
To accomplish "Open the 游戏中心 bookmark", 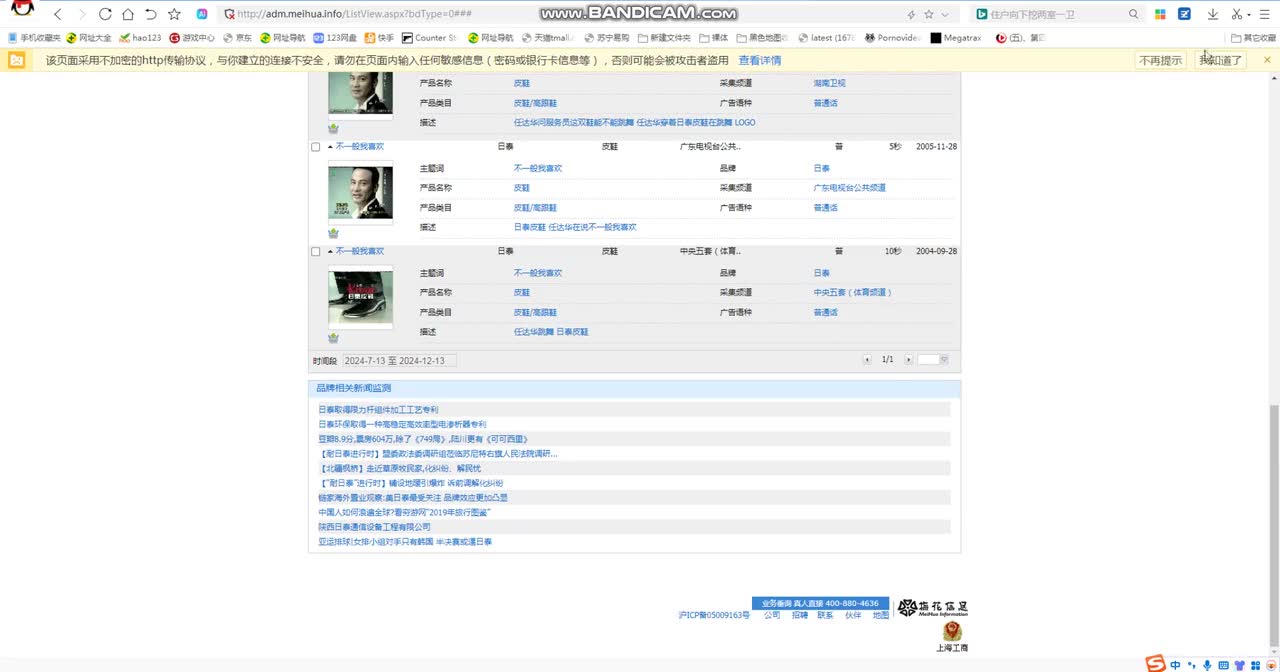I will 192,38.
